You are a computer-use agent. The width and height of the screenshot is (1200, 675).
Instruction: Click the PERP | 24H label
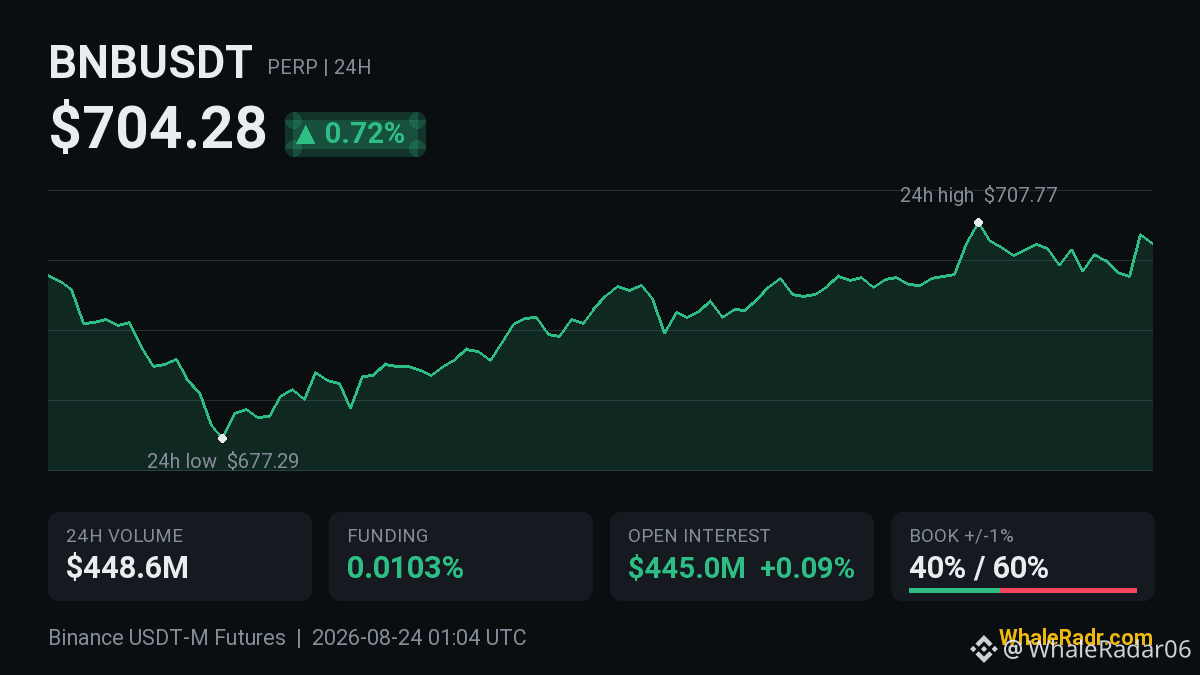pyautogui.click(x=319, y=67)
